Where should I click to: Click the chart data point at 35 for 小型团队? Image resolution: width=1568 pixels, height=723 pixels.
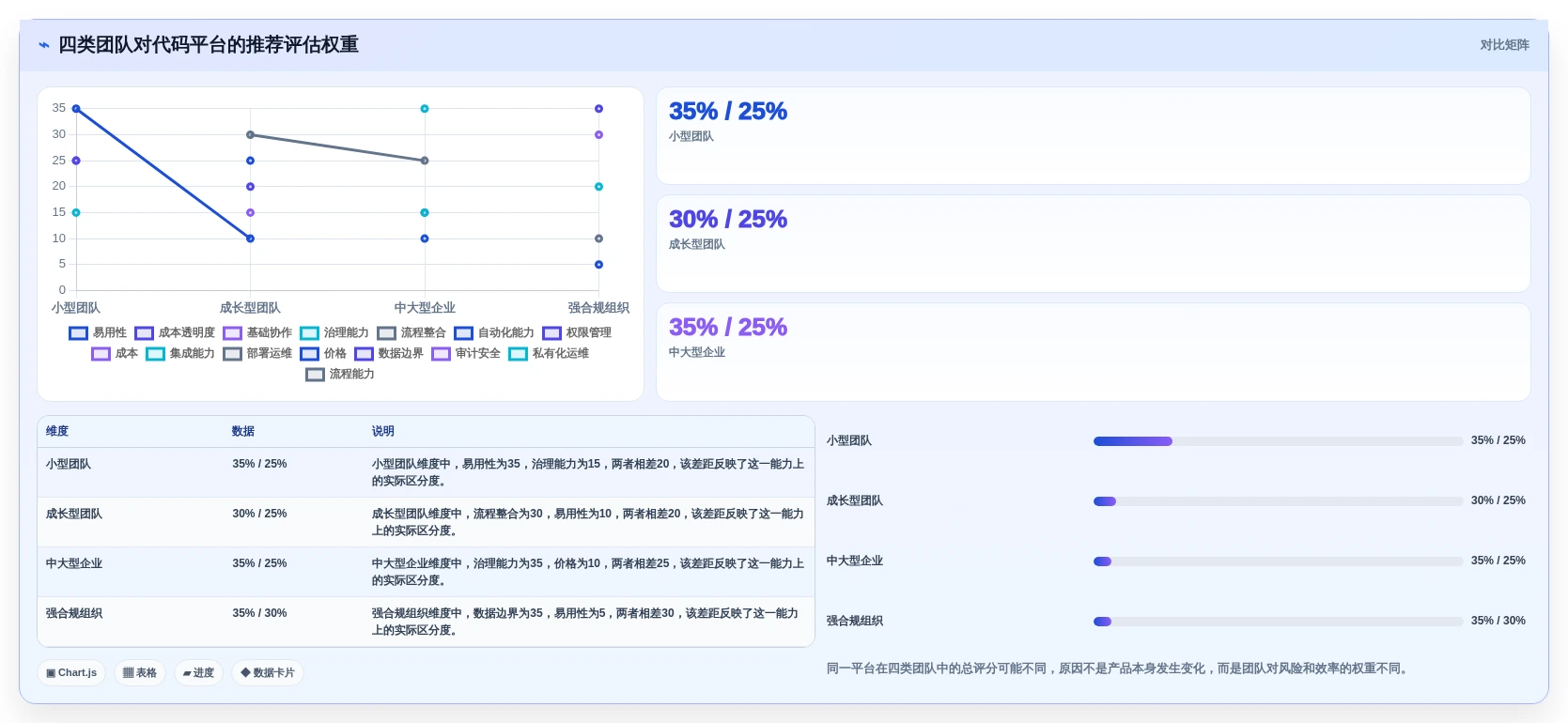(76, 109)
